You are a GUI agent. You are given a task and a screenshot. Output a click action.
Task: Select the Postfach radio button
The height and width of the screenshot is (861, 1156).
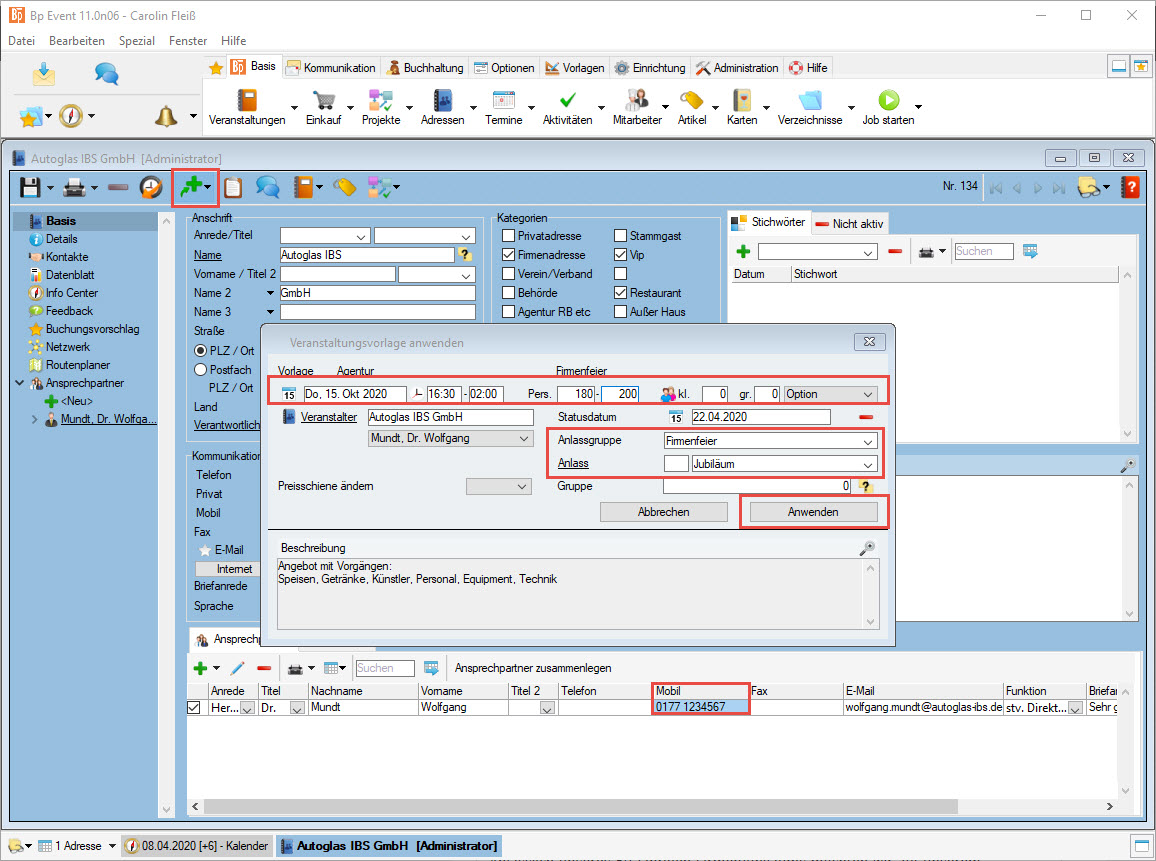[200, 370]
